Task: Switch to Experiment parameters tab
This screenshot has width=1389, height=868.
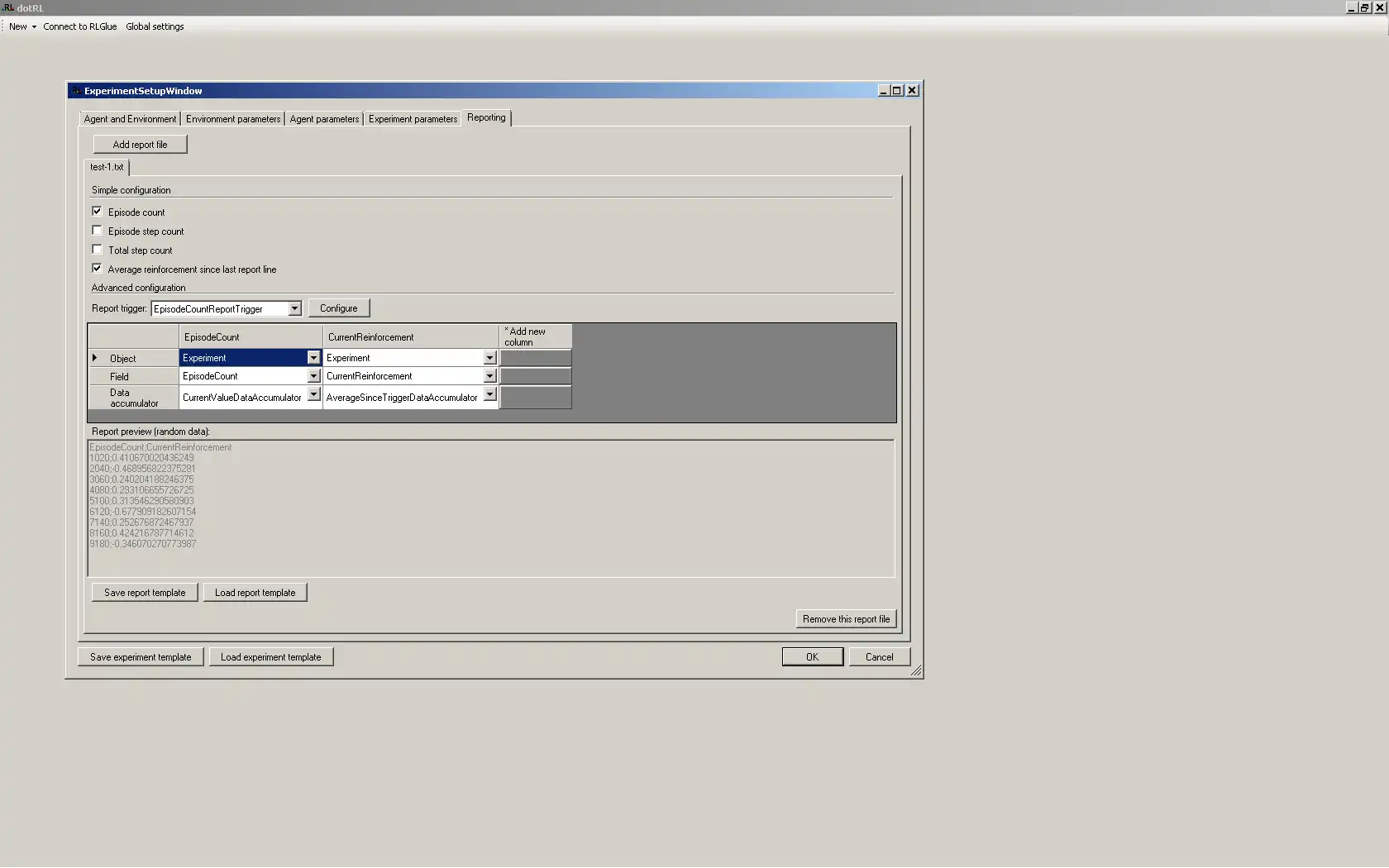Action: (413, 119)
